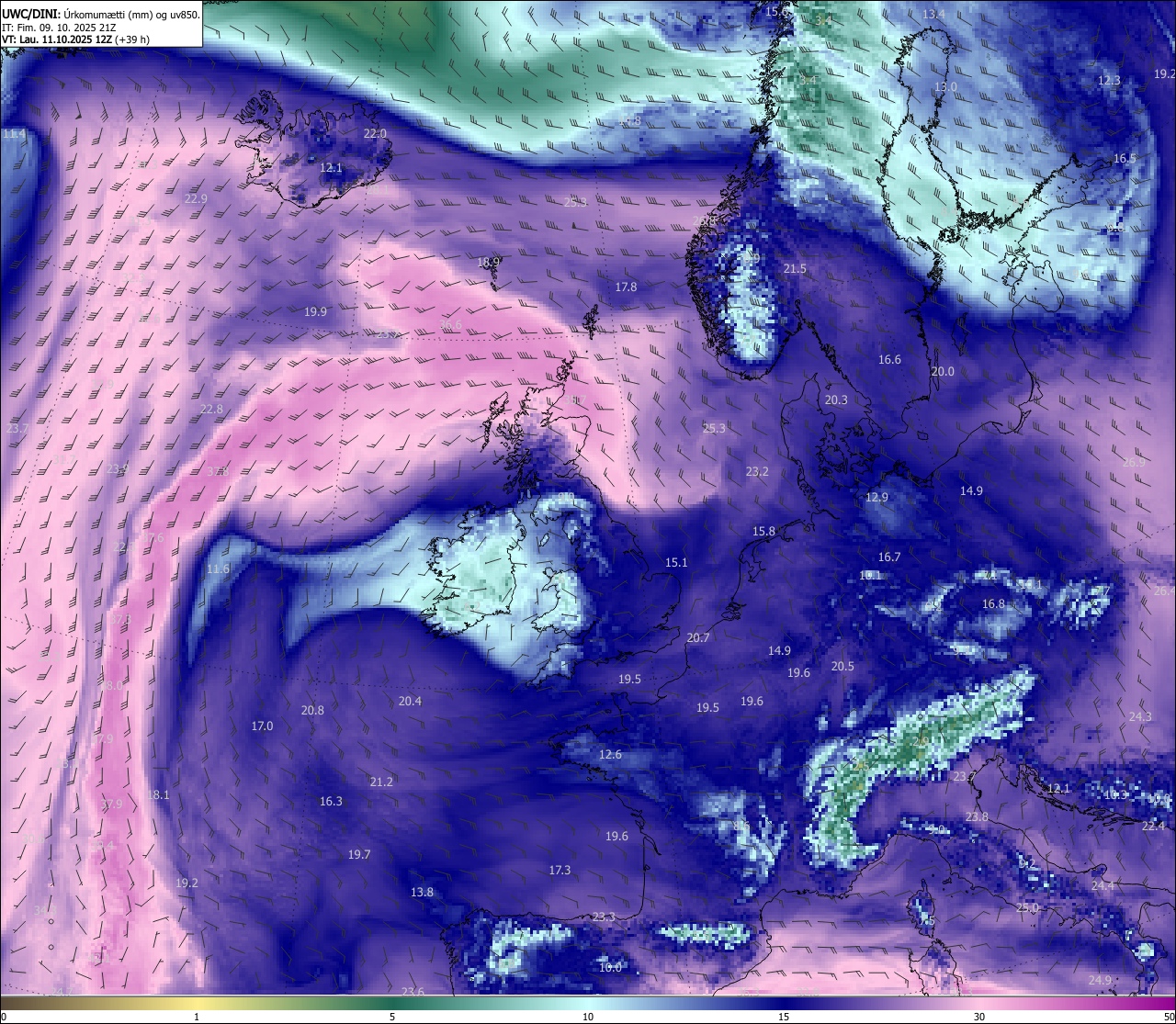Click the 50 tick label on the color scale
The width and height of the screenshot is (1176, 1024).
(1169, 1017)
